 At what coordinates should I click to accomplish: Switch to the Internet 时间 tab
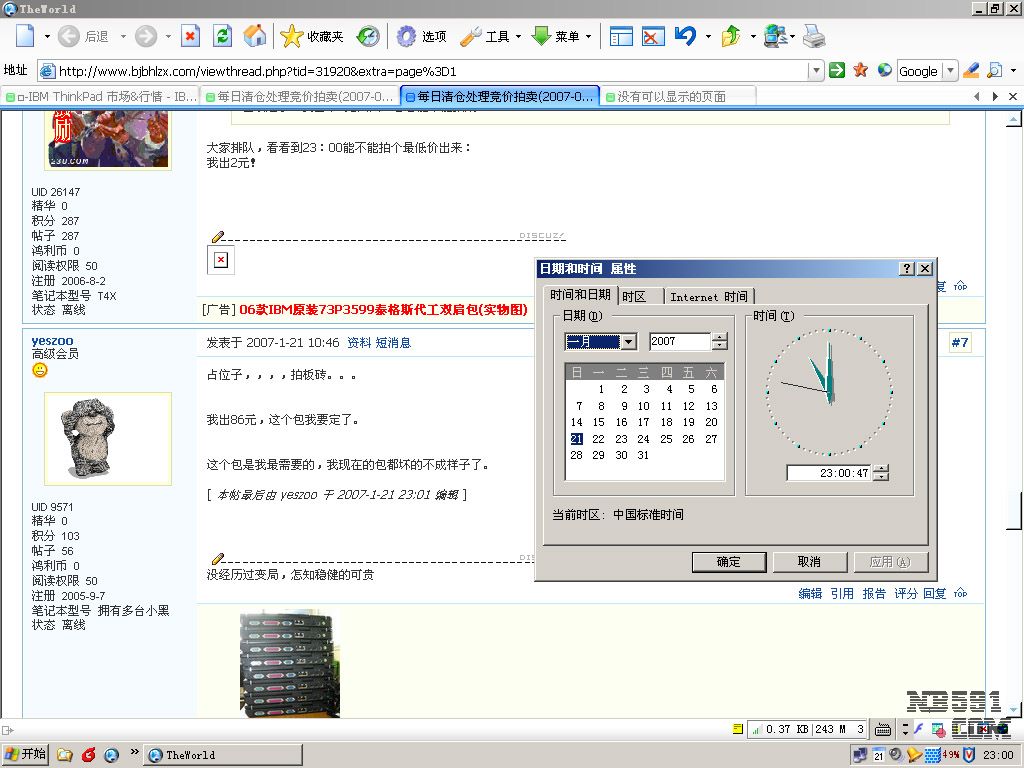(708, 296)
